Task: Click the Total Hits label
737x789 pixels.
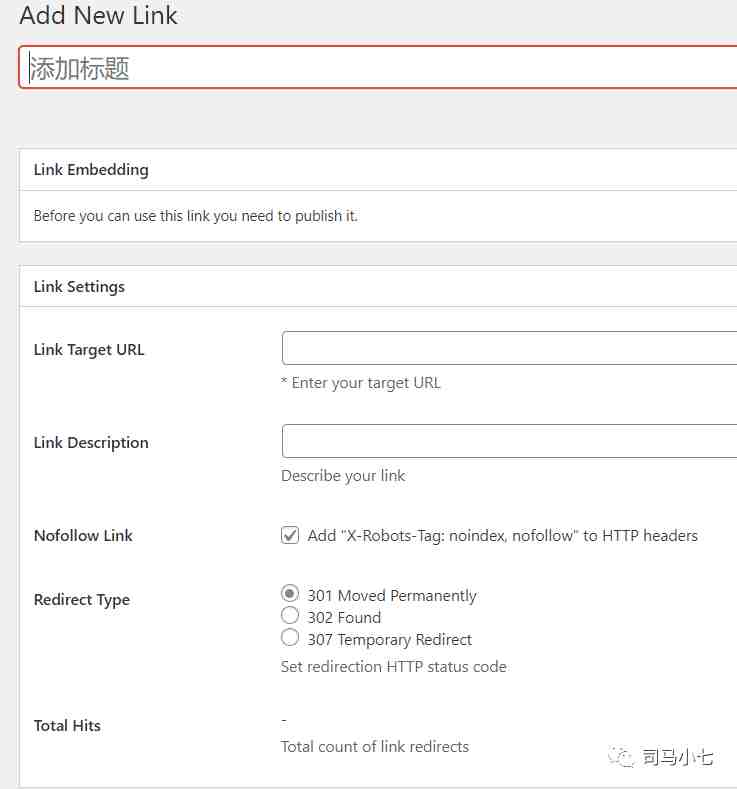Action: (x=67, y=726)
